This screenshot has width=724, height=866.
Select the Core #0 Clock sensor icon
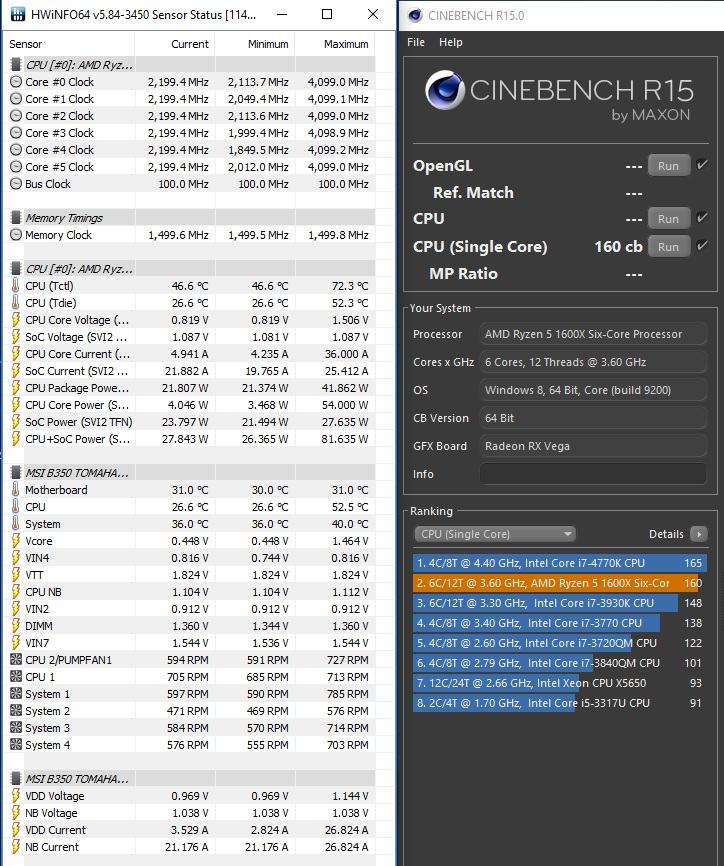point(16,82)
